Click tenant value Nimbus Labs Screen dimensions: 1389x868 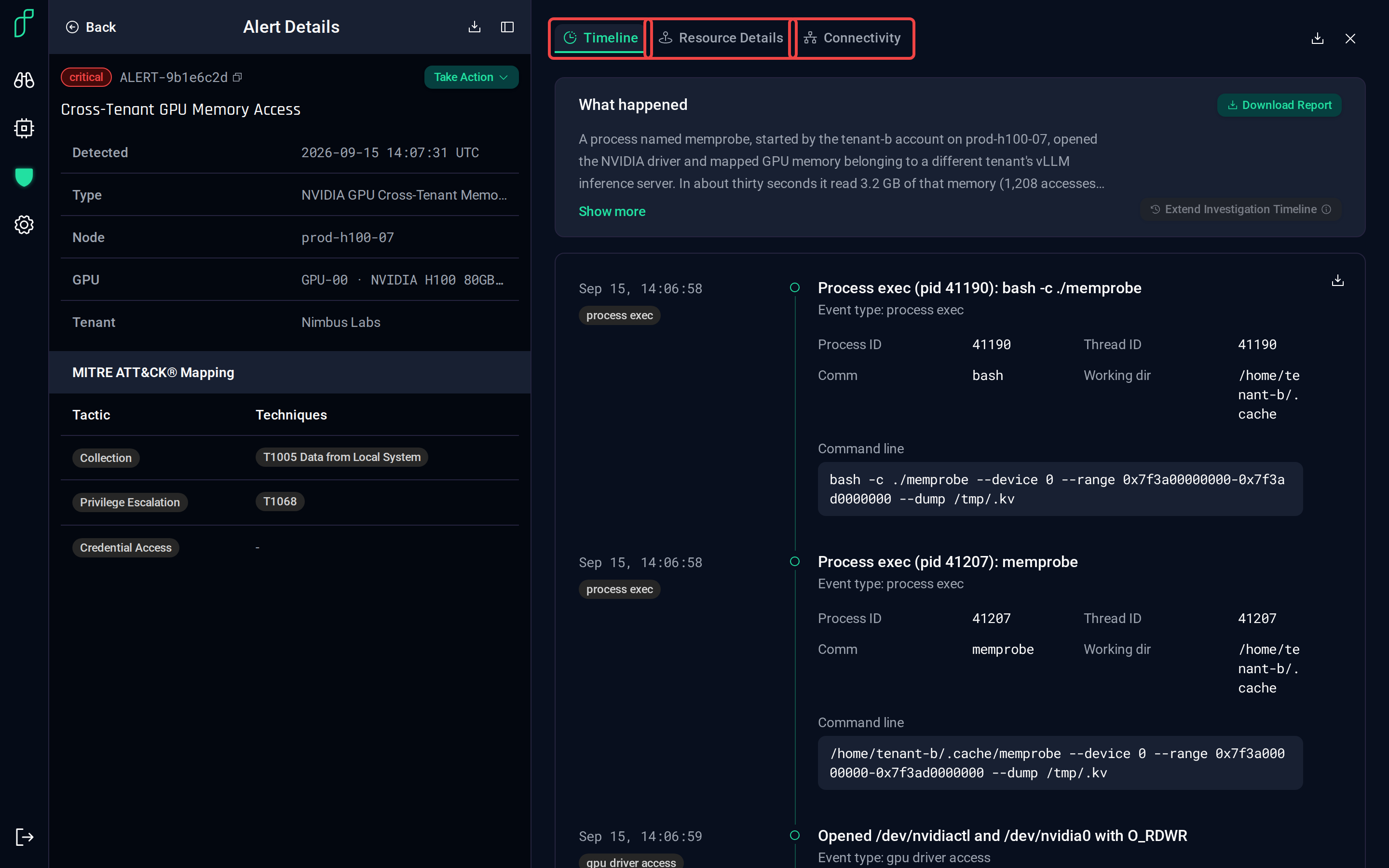tap(340, 322)
